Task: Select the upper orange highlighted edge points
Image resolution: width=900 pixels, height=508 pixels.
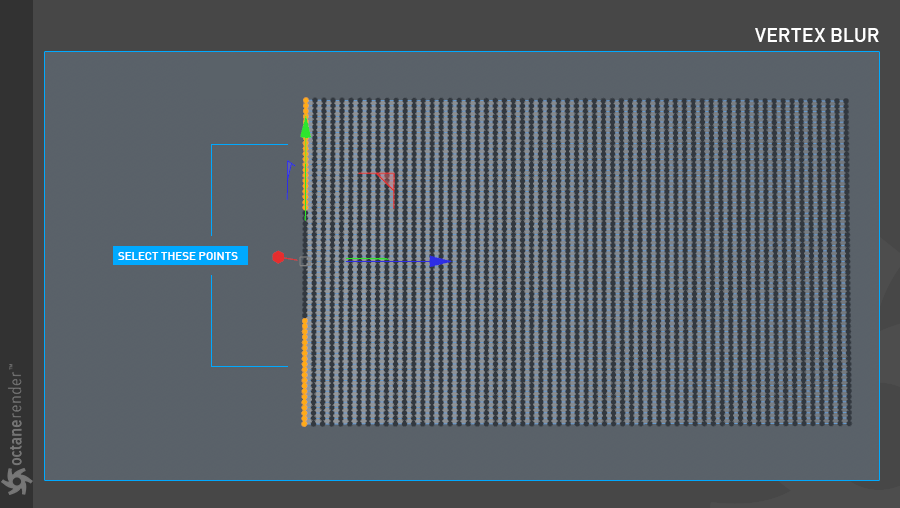Action: coord(306,155)
